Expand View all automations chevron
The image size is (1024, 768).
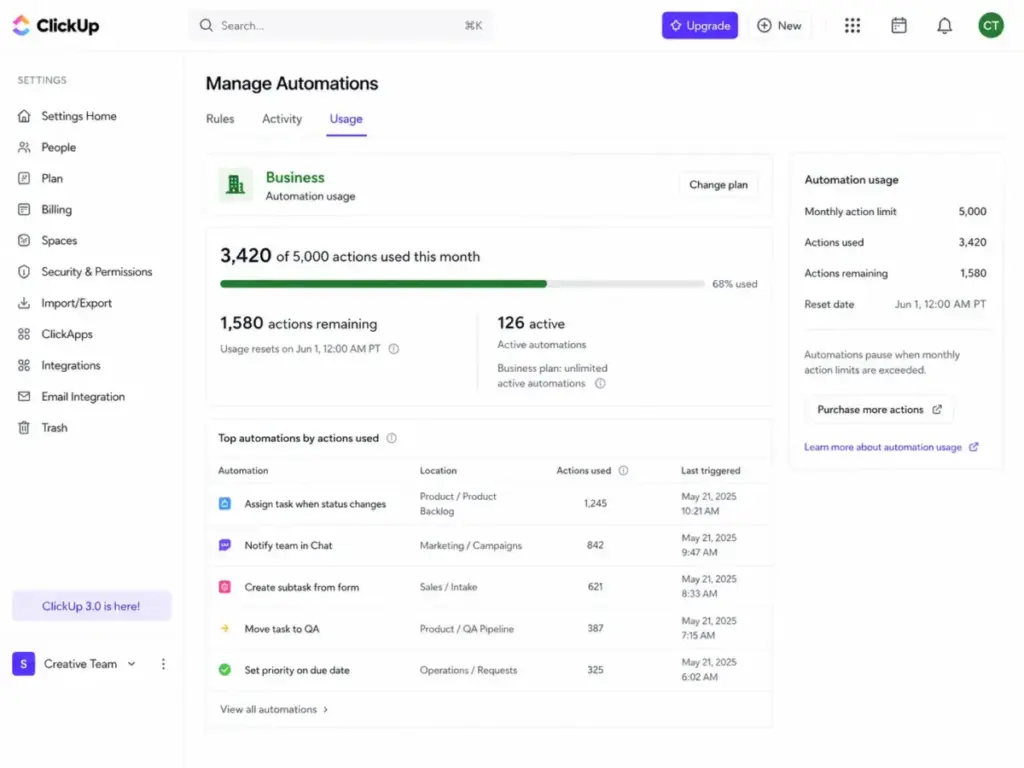pos(326,709)
